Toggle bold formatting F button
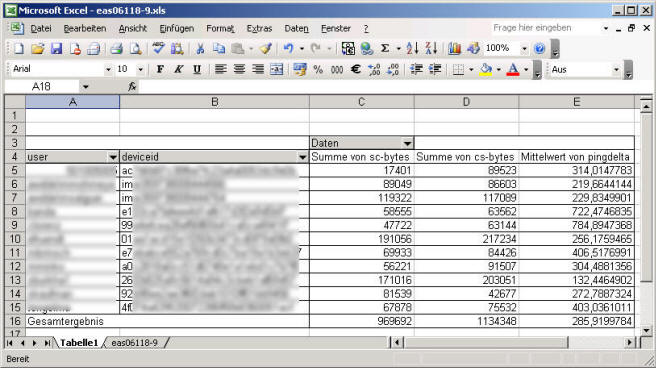 tap(160, 69)
